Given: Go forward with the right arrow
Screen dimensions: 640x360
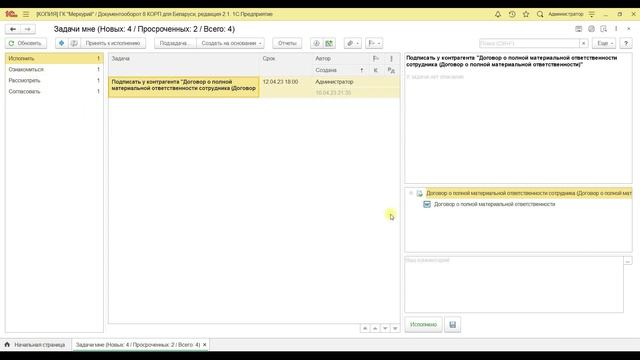Looking at the screenshot, I should pyautogui.click(x=27, y=29).
